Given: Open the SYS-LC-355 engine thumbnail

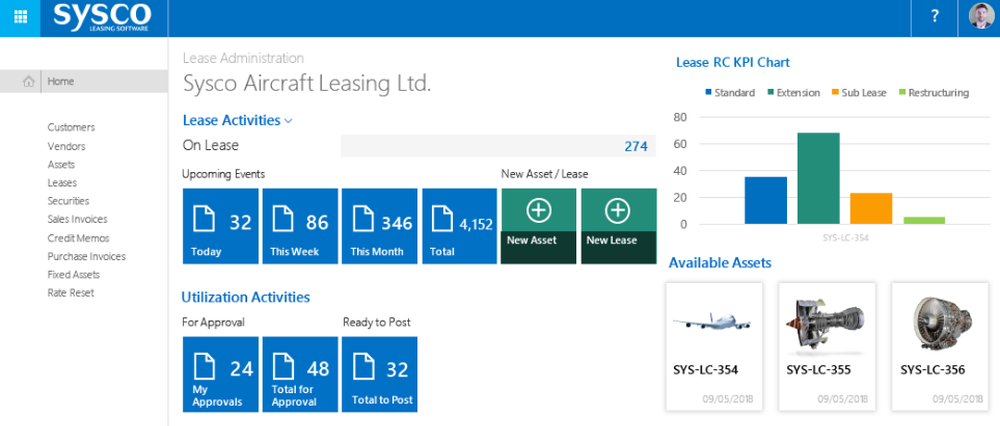Looking at the screenshot, I should [x=825, y=327].
